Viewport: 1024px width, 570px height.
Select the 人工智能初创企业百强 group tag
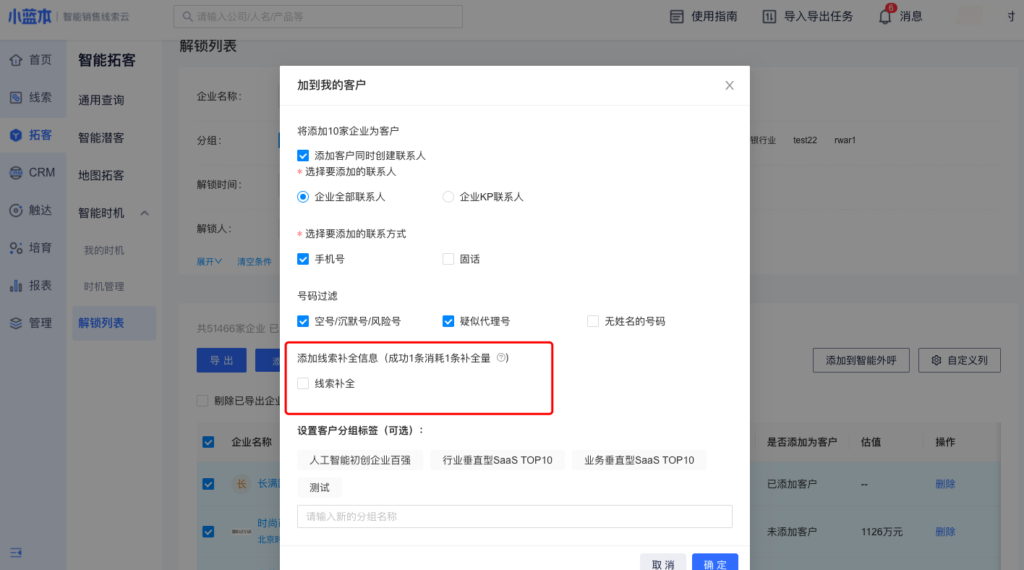coord(359,460)
